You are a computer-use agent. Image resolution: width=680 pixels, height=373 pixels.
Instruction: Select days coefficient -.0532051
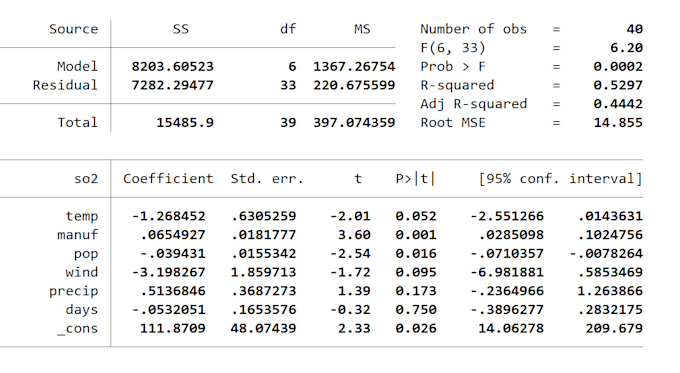click(169, 310)
